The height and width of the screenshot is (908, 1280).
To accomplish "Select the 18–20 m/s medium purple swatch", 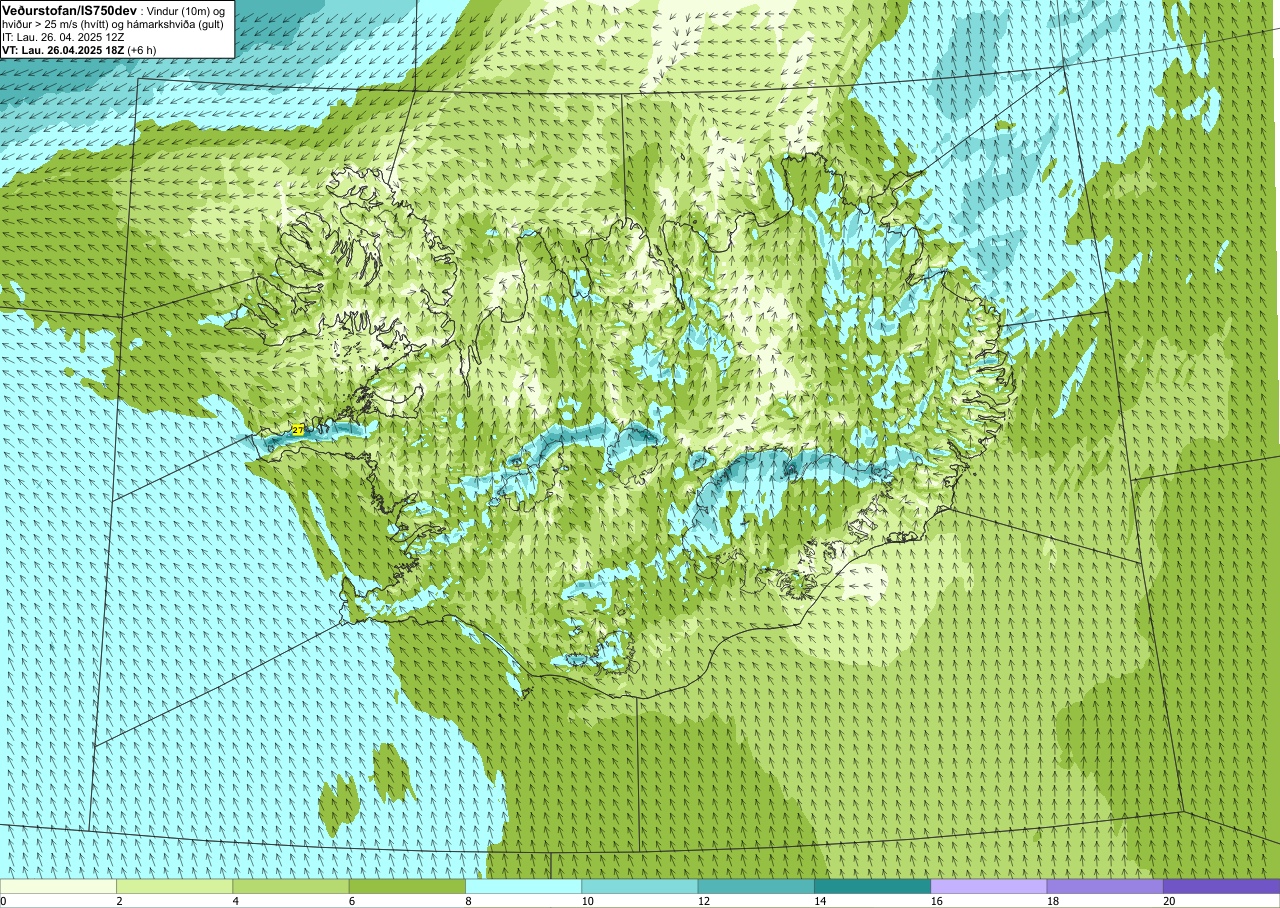I will (1105, 886).
